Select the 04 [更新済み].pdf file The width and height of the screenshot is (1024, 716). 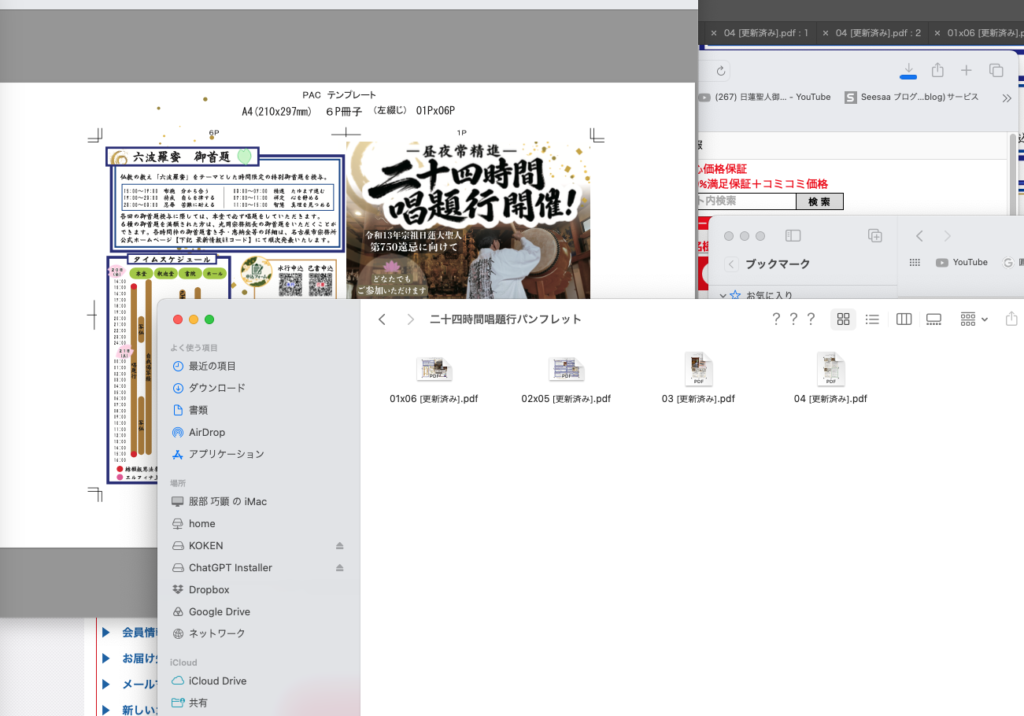pyautogui.click(x=830, y=380)
